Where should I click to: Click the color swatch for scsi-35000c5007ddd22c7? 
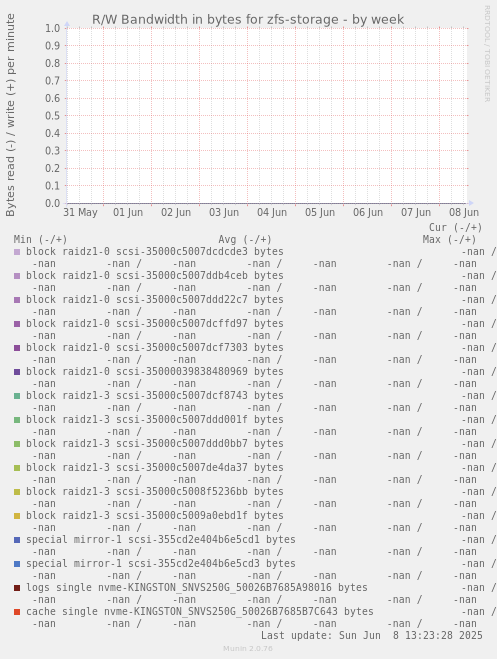pos(17,300)
